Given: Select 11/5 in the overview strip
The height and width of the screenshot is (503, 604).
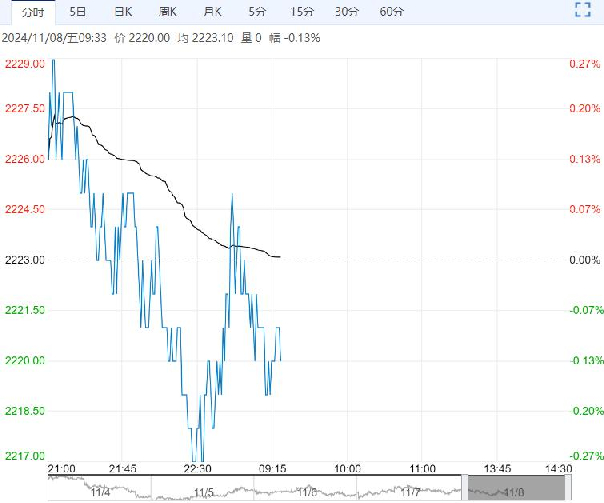Looking at the screenshot, I should 204,491.
